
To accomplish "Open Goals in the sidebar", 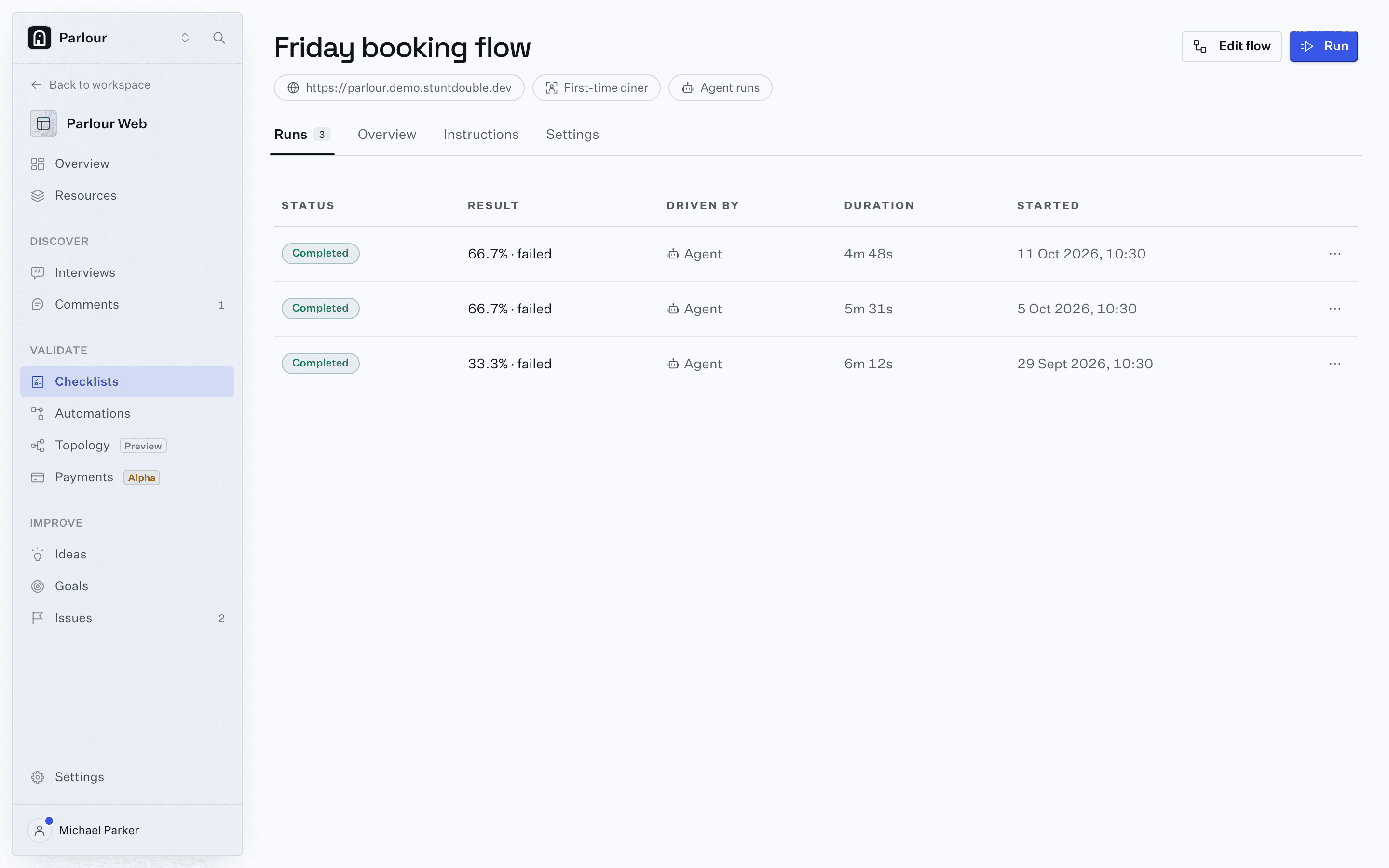I will click(x=127, y=586).
